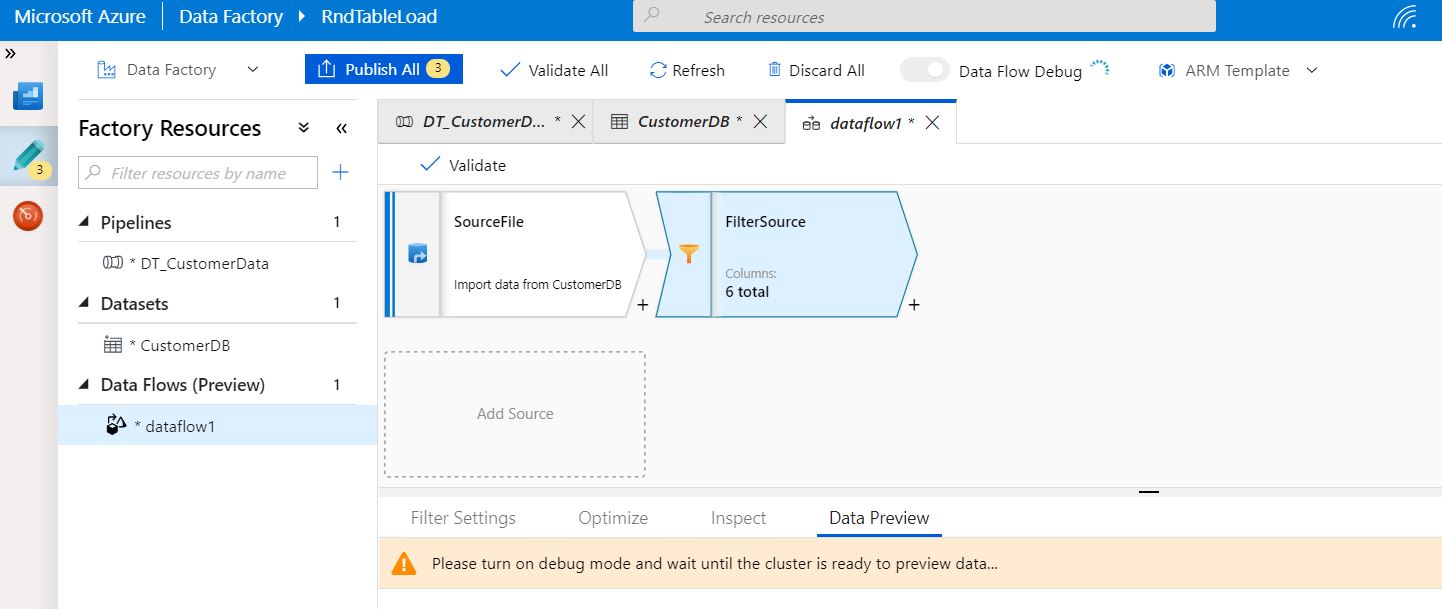The width and height of the screenshot is (1442, 609).
Task: Expand the left sidebar with double chevron
Action: point(10,53)
